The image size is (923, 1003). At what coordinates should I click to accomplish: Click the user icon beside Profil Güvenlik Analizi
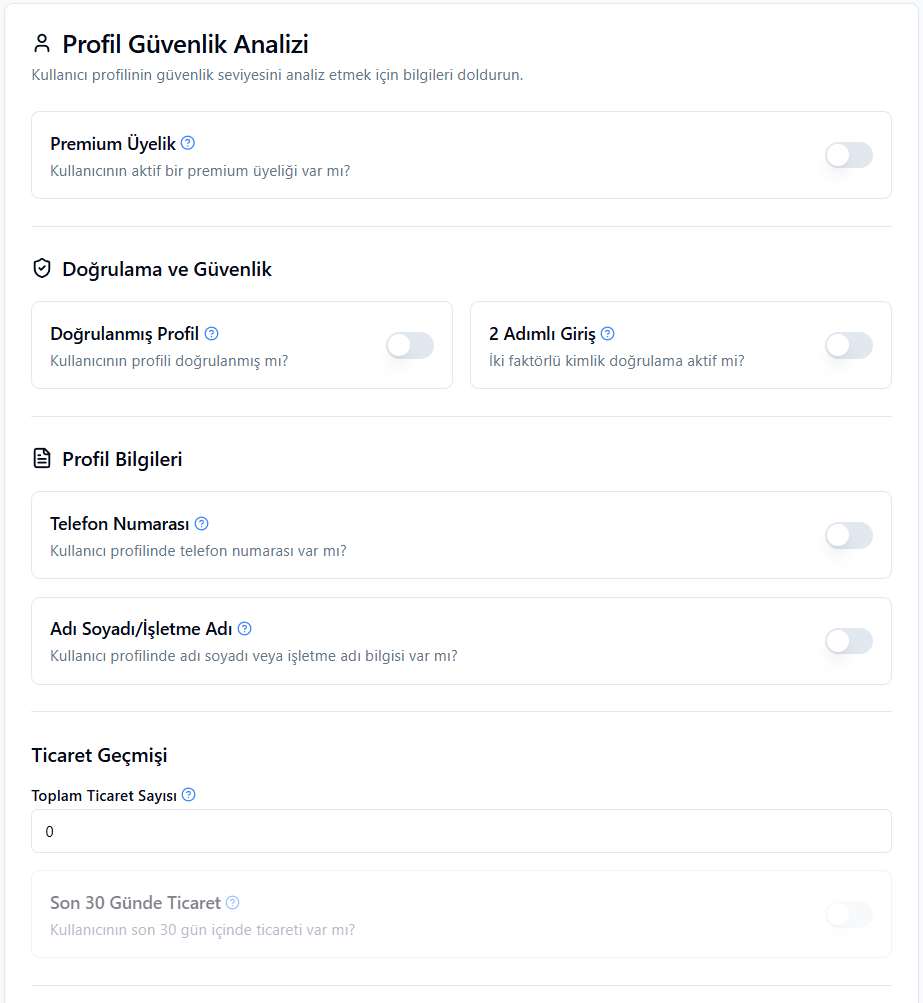point(42,43)
